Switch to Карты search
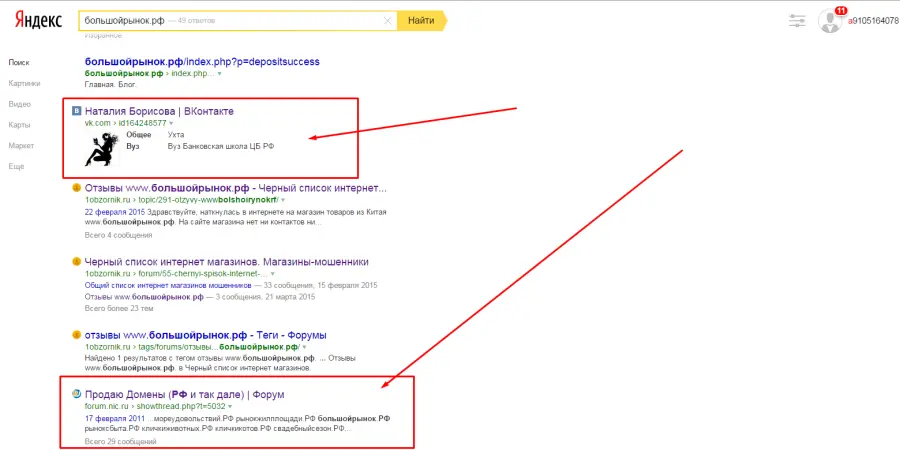This screenshot has height=450, width=900. click(x=20, y=125)
